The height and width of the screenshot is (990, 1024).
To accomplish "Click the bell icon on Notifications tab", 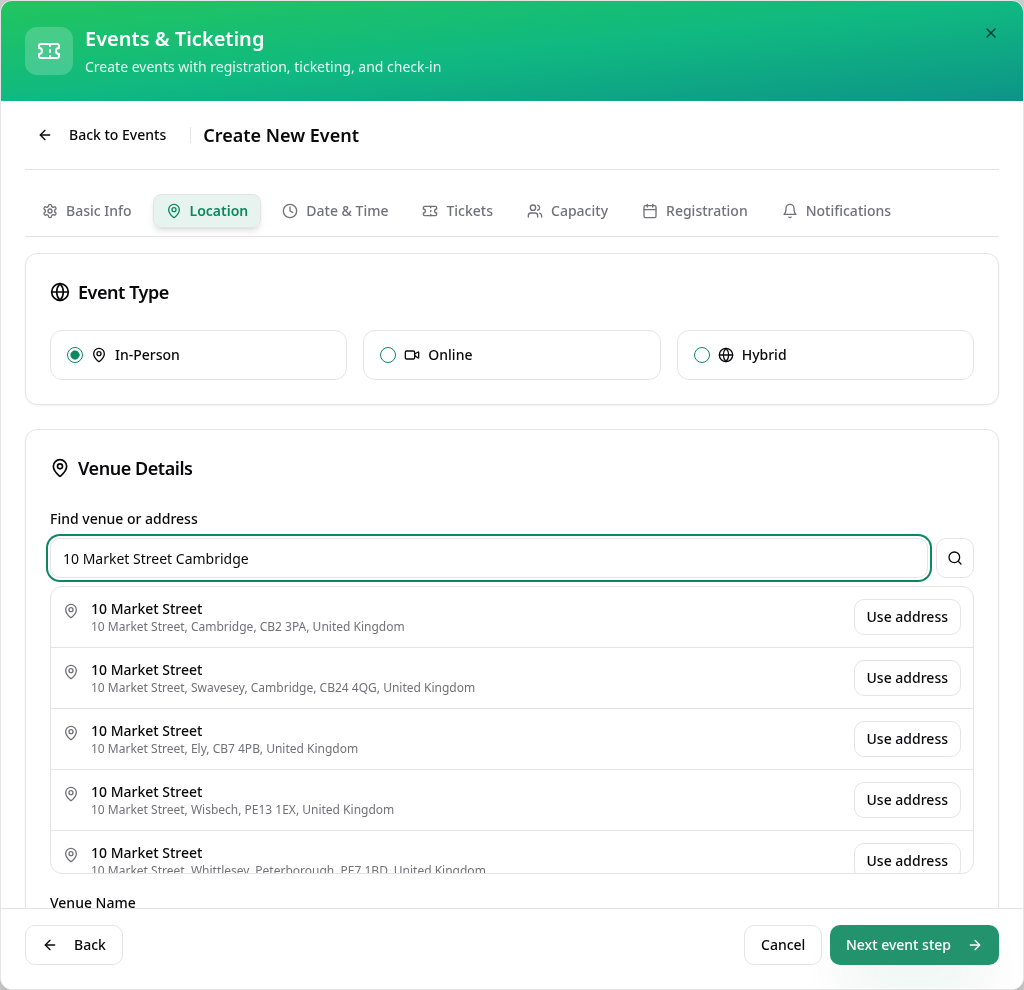I will click(x=790, y=211).
